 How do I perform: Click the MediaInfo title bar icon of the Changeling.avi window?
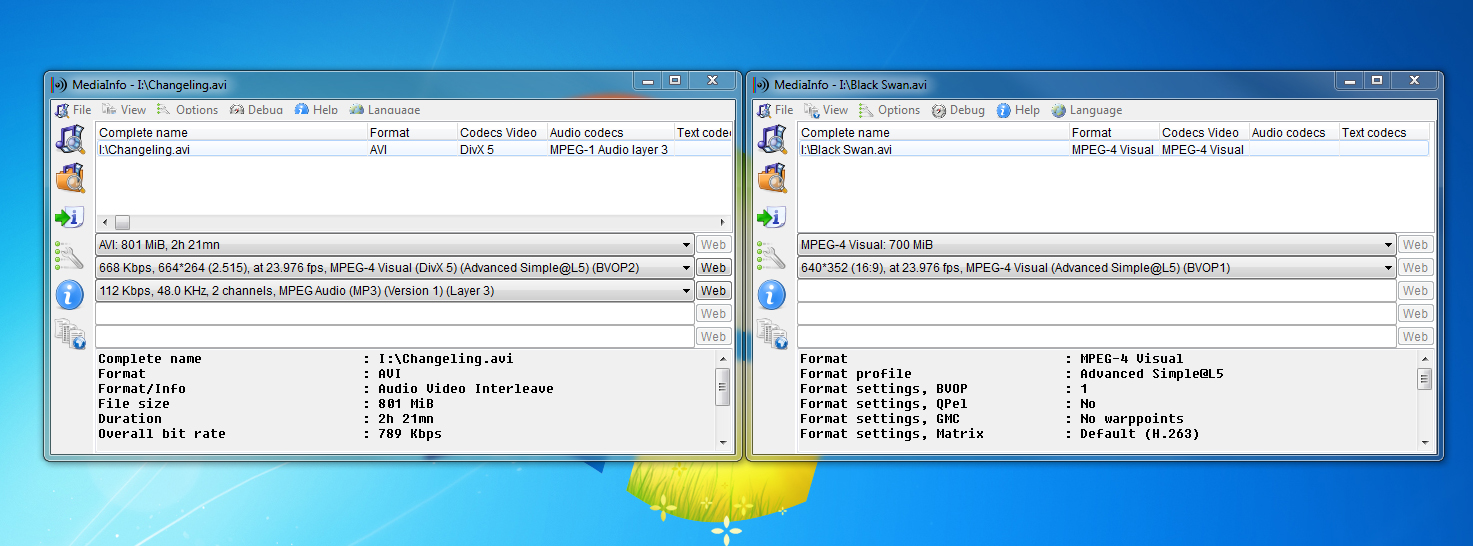coord(59,85)
